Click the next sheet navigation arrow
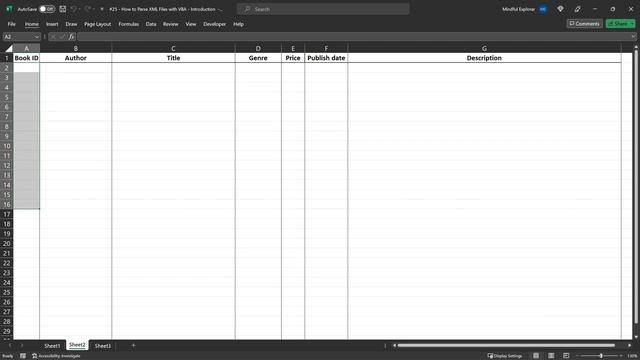The height and width of the screenshot is (360, 640). 22,346
